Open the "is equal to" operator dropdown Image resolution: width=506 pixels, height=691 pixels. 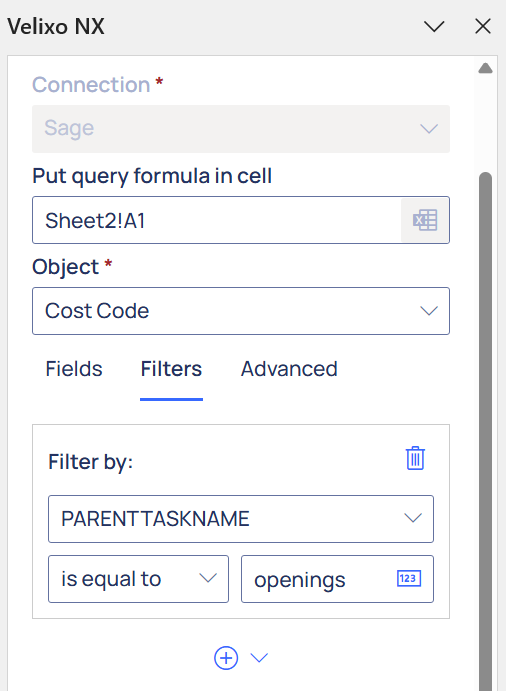(x=138, y=579)
